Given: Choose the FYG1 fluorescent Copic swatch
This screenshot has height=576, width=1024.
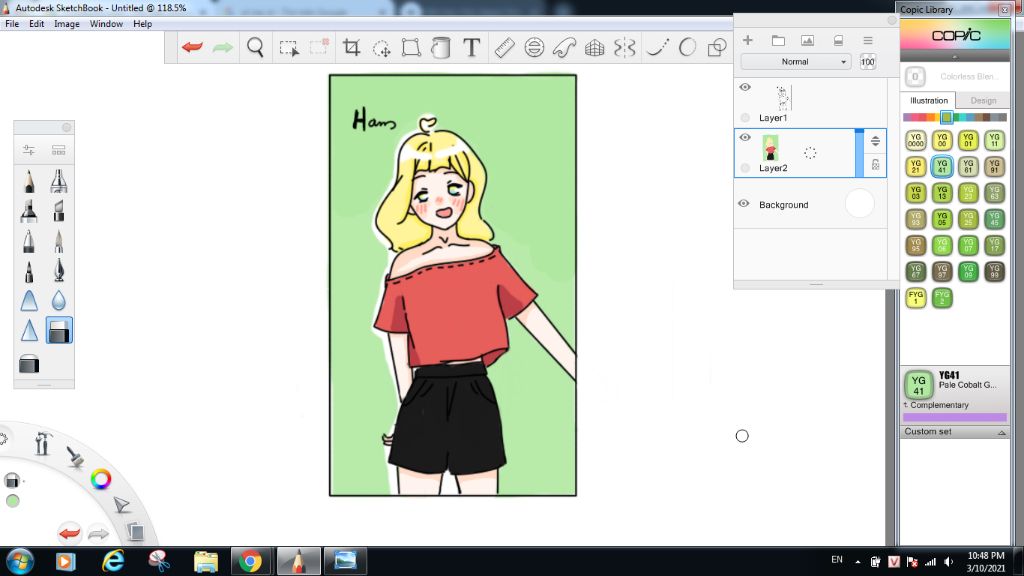Looking at the screenshot, I should click(916, 297).
